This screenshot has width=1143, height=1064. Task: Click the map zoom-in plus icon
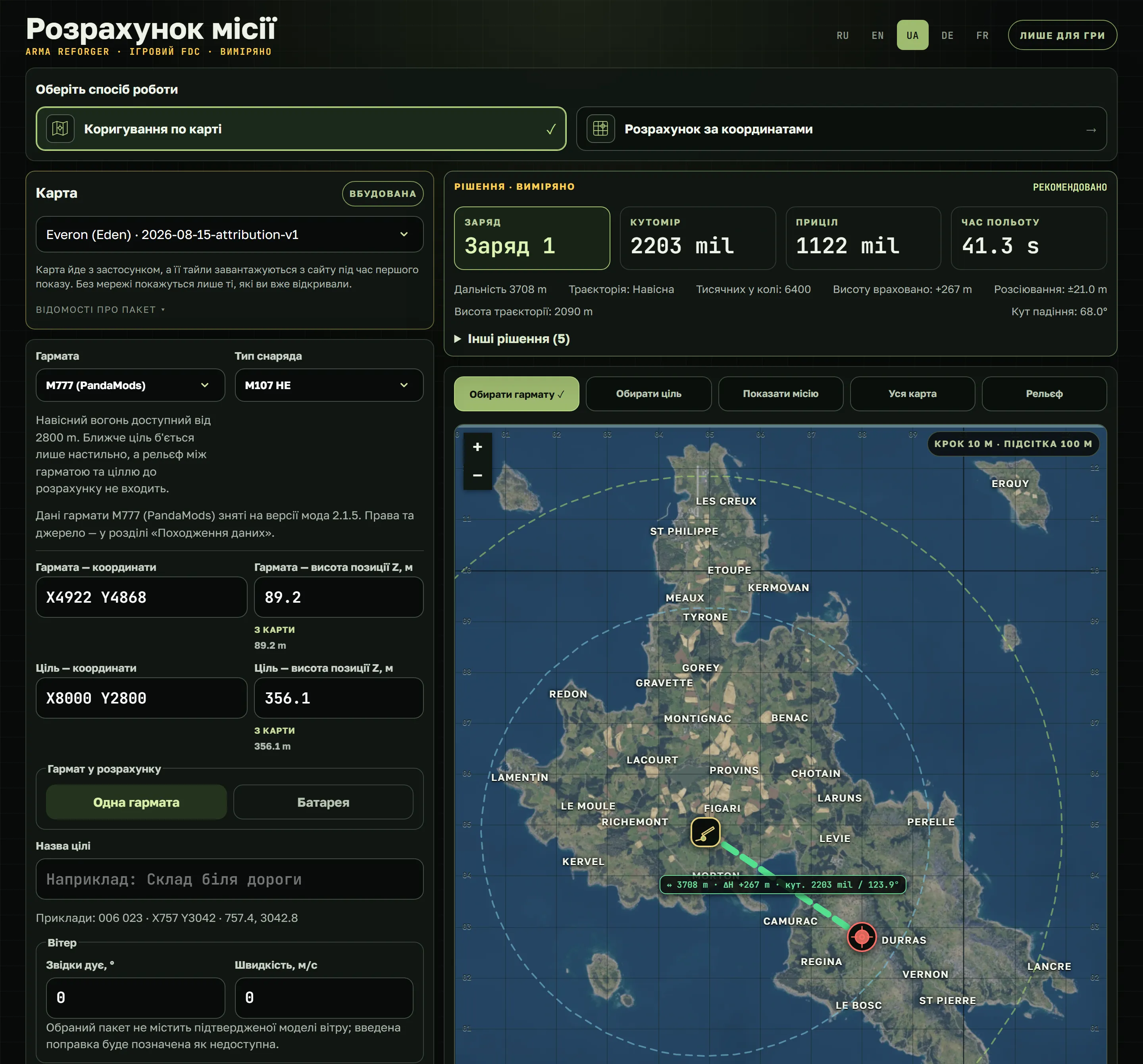(x=477, y=447)
